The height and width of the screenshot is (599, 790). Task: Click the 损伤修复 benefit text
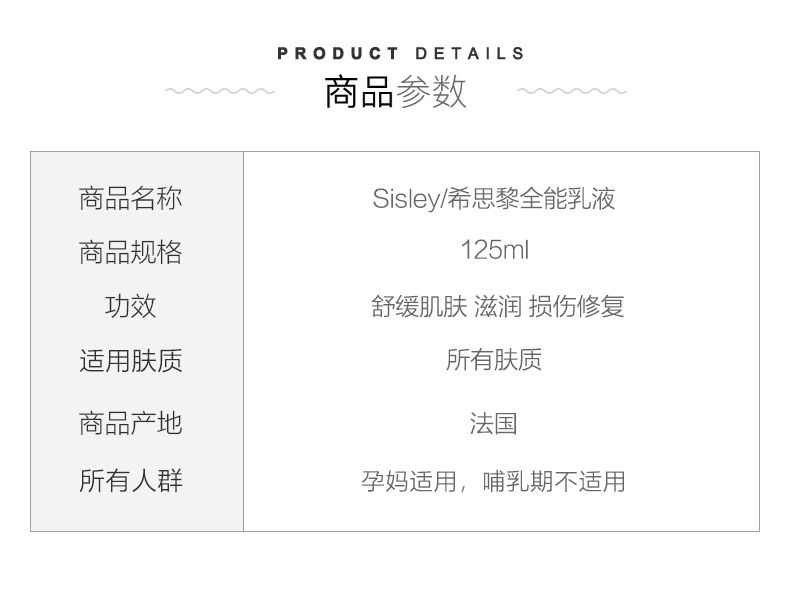[x=576, y=306]
